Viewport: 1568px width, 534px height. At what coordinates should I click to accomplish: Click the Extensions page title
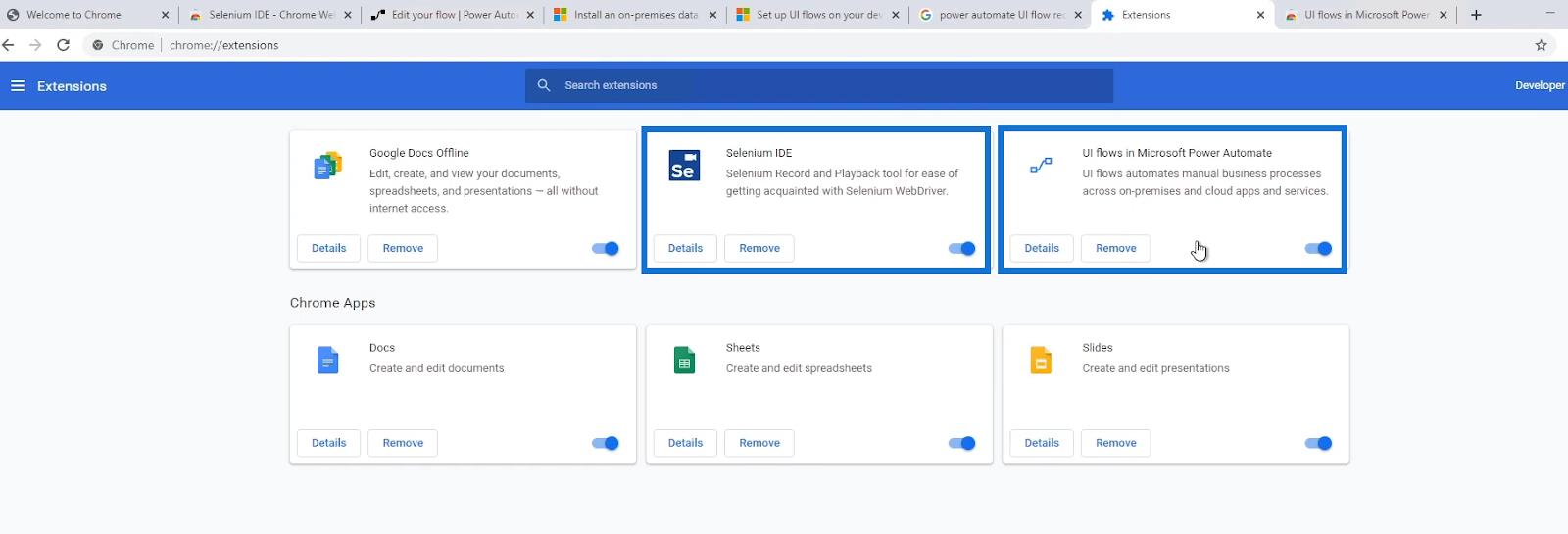[72, 86]
